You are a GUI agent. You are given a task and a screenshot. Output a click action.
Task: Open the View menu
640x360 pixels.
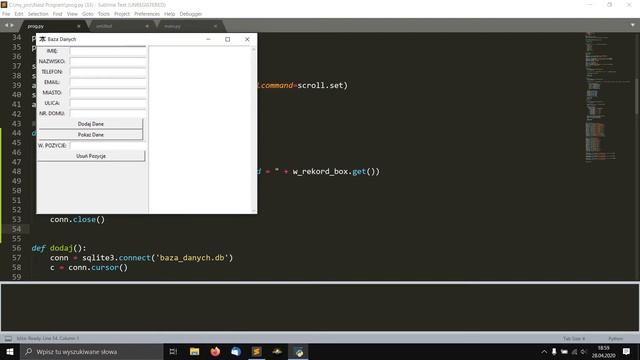click(x=72, y=14)
